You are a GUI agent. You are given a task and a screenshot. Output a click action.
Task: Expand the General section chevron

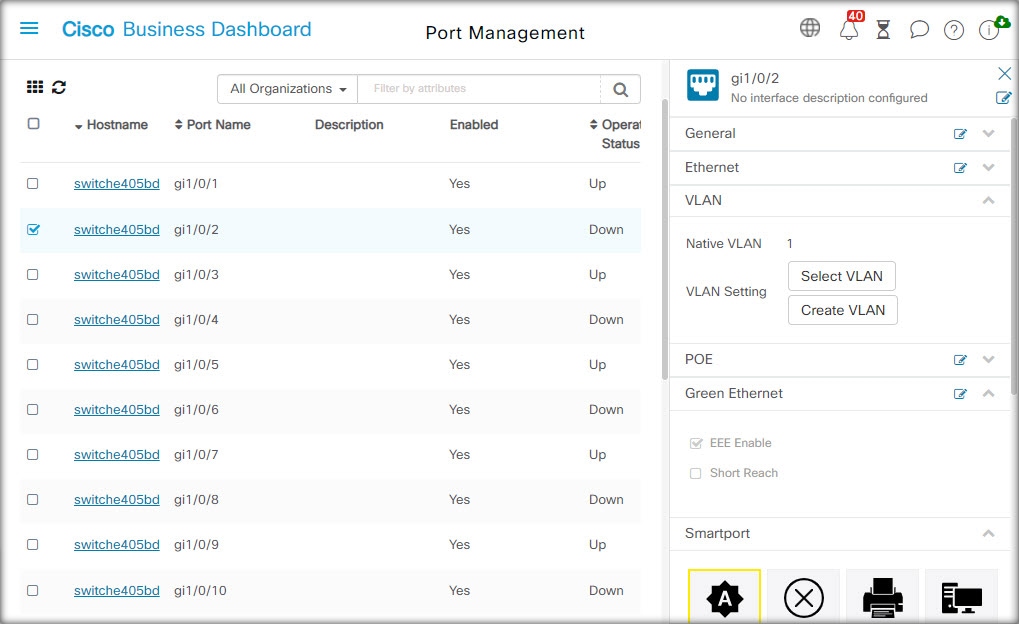pos(988,133)
